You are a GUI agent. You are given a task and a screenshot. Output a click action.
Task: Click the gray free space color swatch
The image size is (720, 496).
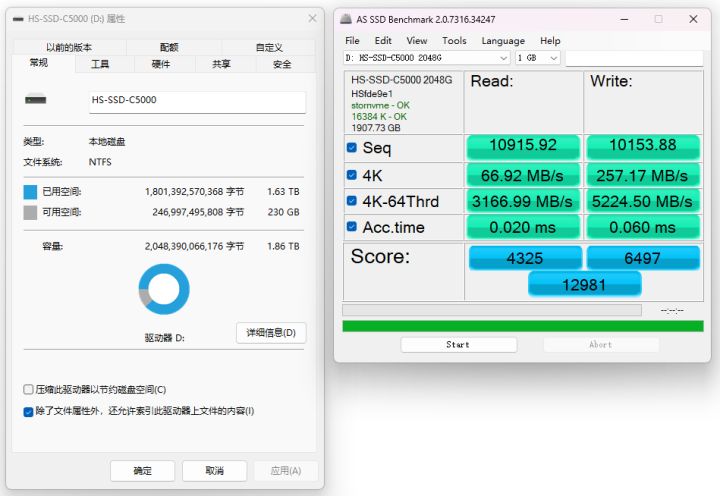[x=30, y=212]
